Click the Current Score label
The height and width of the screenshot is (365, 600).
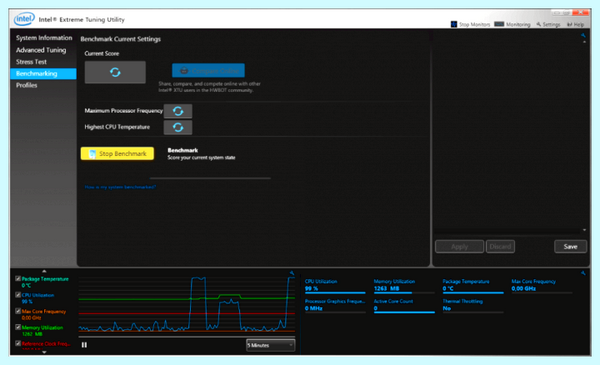click(102, 54)
